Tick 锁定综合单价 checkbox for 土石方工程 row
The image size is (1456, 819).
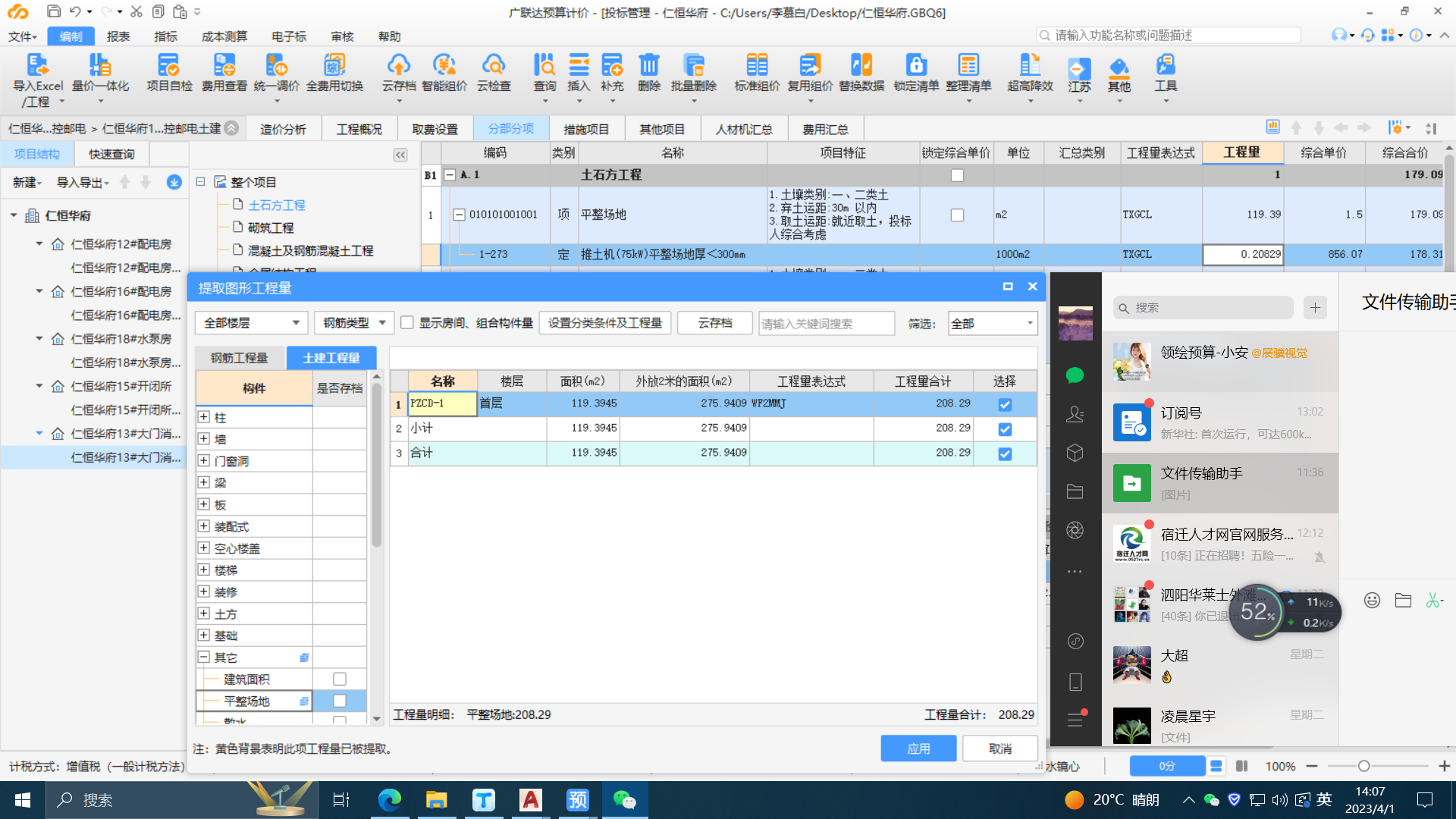(957, 175)
